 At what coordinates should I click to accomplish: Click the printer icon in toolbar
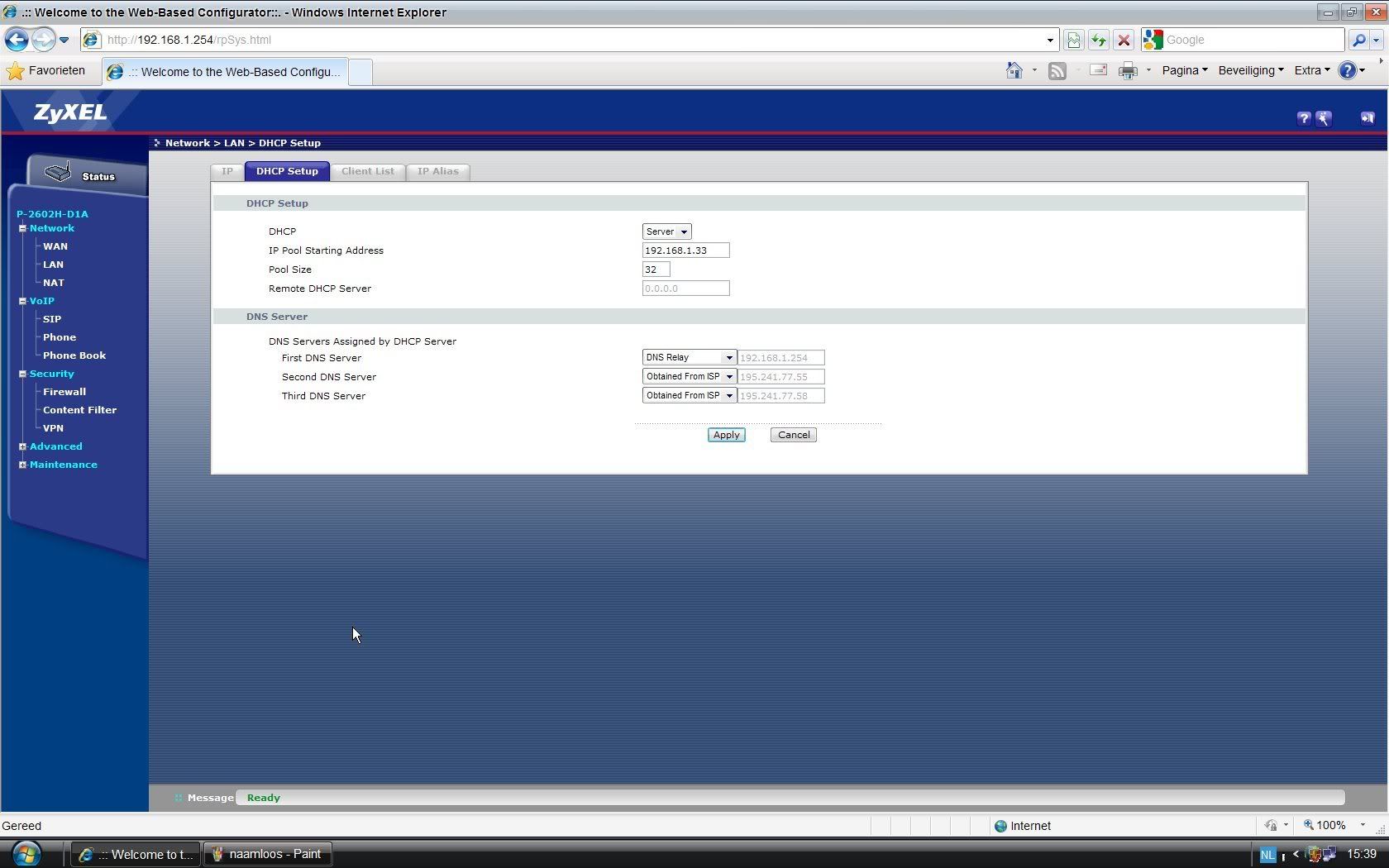coord(1127,71)
